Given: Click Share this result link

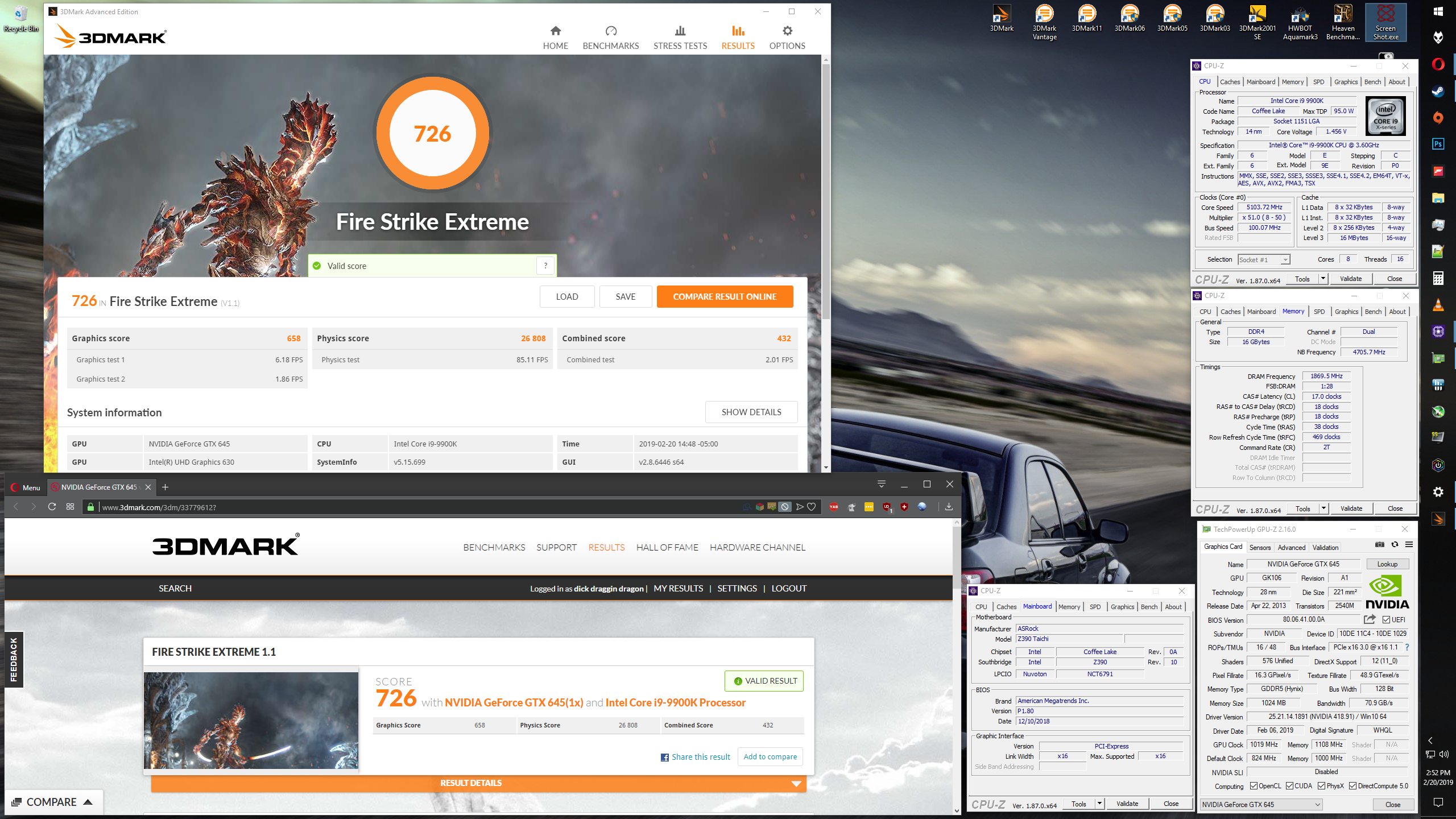Looking at the screenshot, I should point(695,757).
